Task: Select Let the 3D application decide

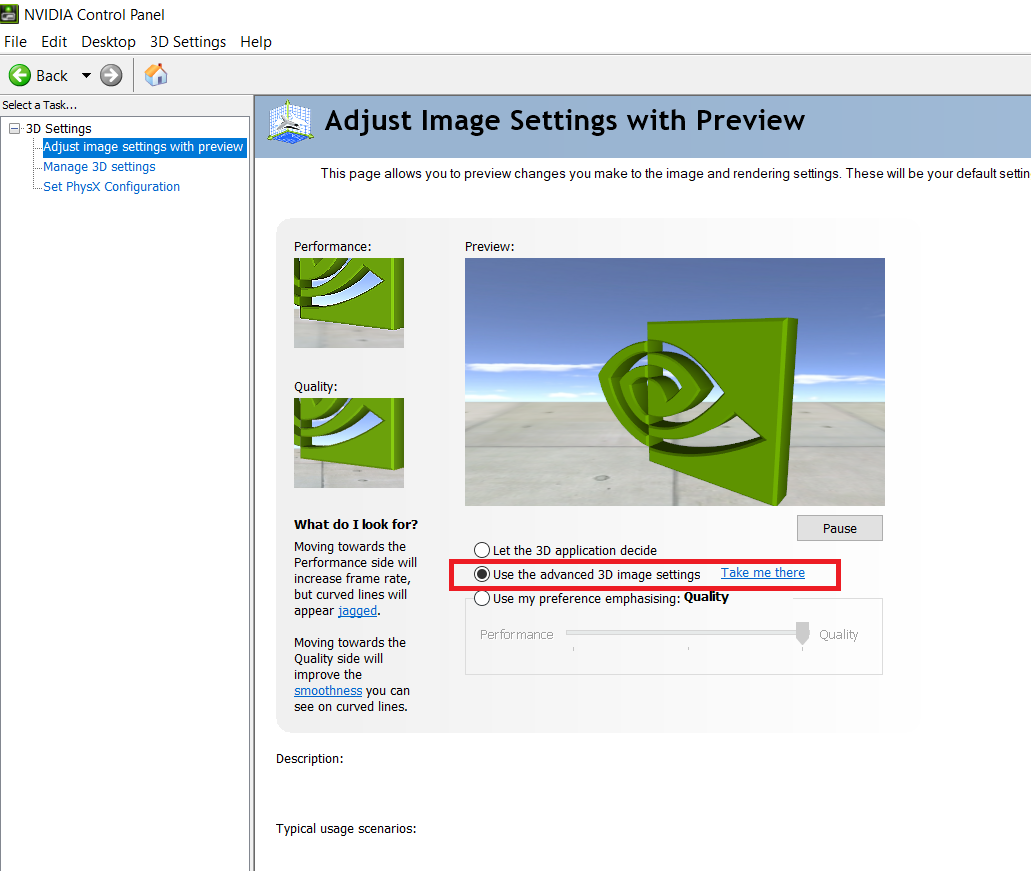Action: click(x=565, y=550)
